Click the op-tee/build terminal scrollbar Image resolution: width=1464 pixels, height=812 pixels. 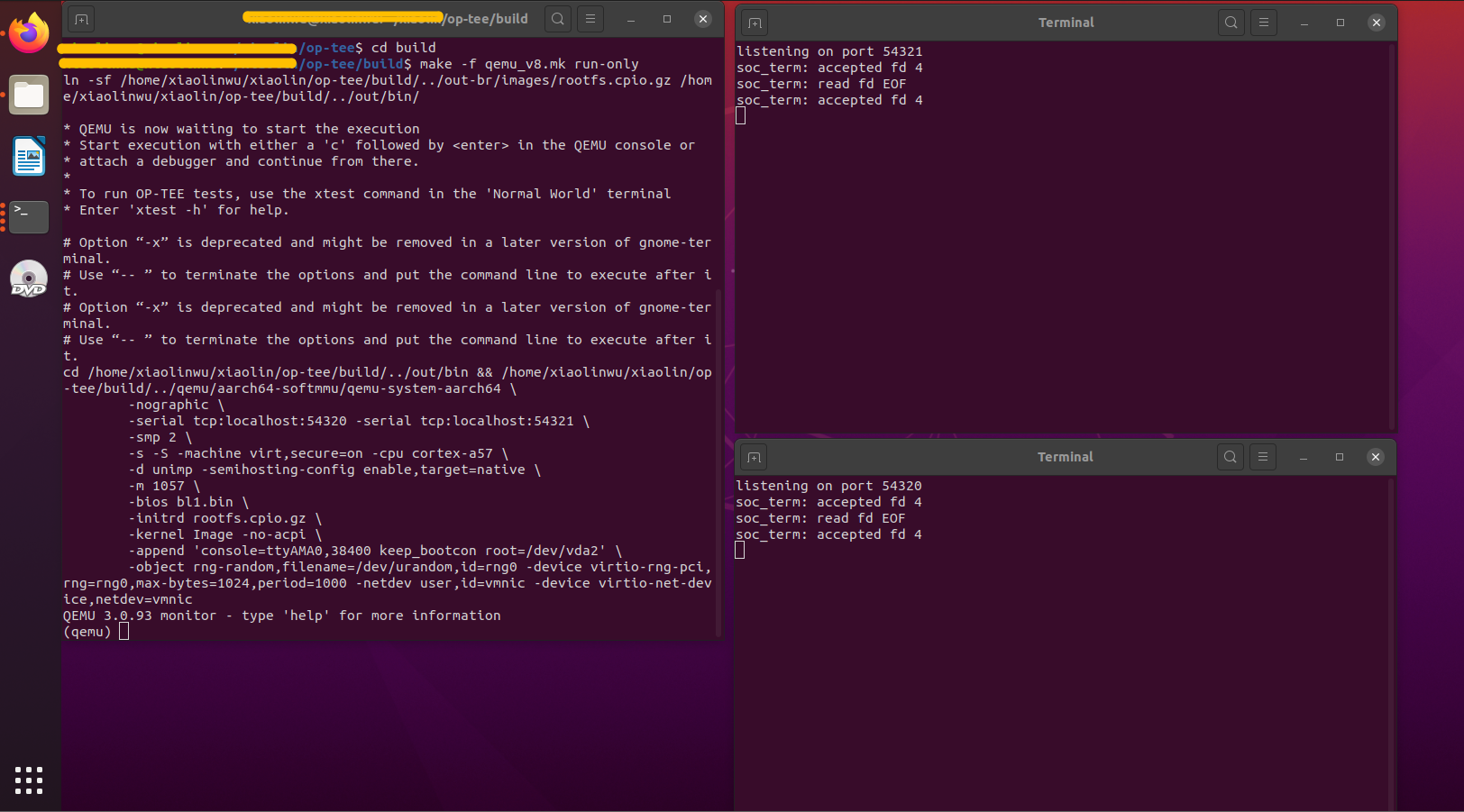[718, 463]
